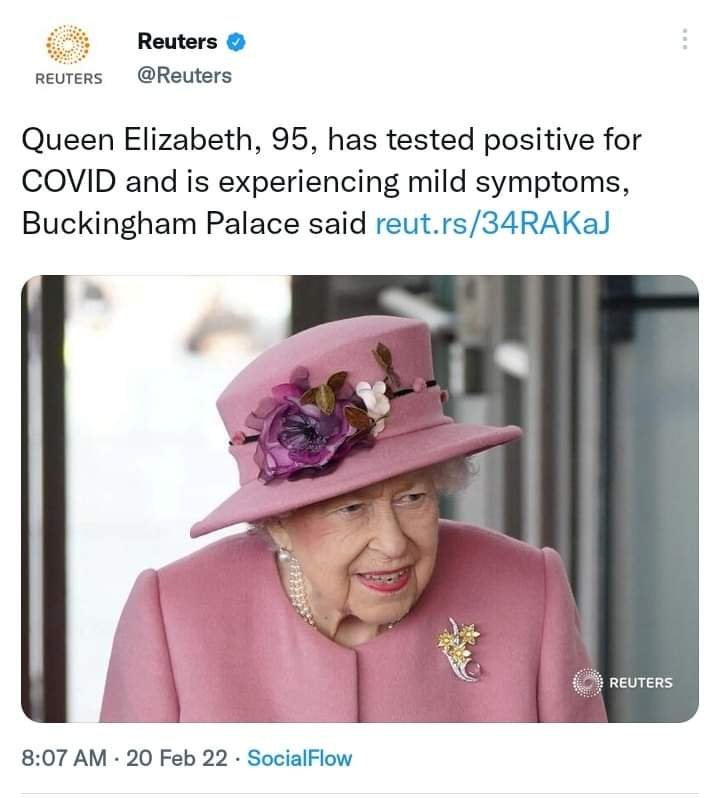The width and height of the screenshot is (720, 798).
Task: Click the @Reuters account handle
Action: pyautogui.click(x=184, y=76)
